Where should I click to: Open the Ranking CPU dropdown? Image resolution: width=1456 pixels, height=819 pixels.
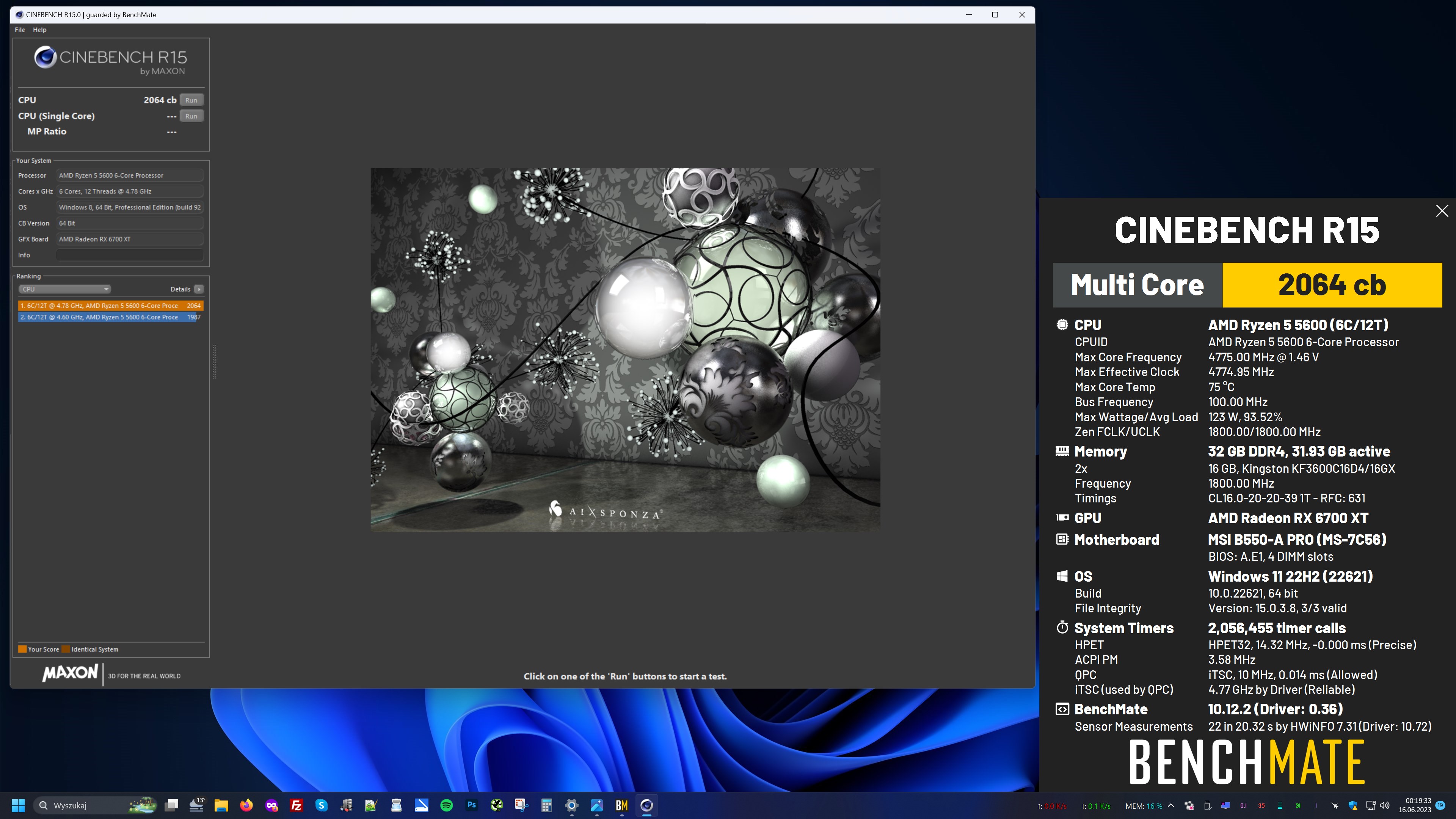(x=64, y=289)
